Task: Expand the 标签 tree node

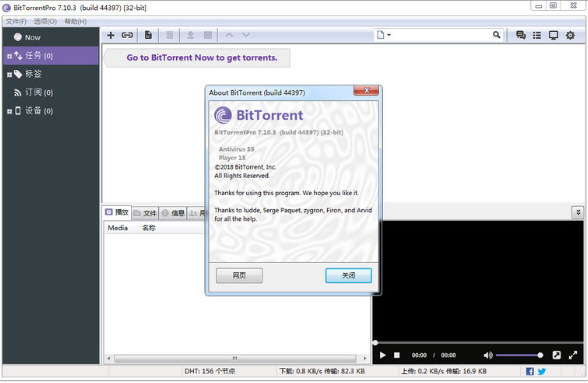Action: pyautogui.click(x=9, y=75)
